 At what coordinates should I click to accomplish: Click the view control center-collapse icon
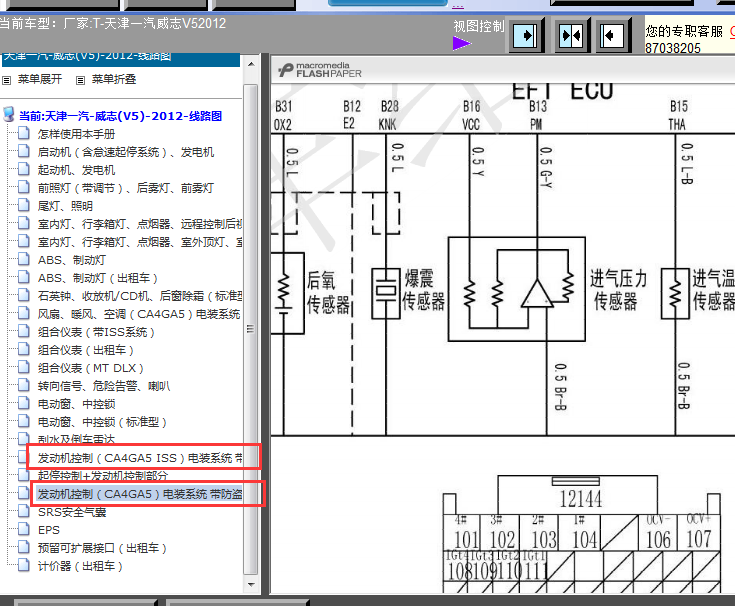[571, 35]
